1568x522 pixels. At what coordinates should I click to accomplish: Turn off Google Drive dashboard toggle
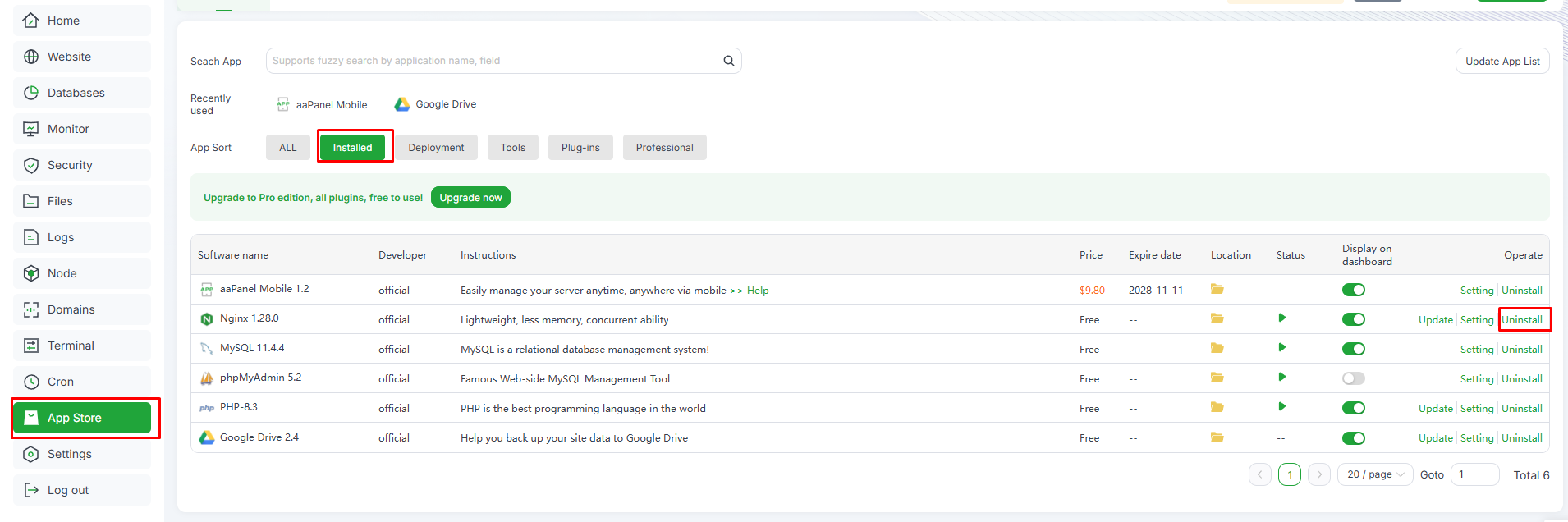point(1353,437)
